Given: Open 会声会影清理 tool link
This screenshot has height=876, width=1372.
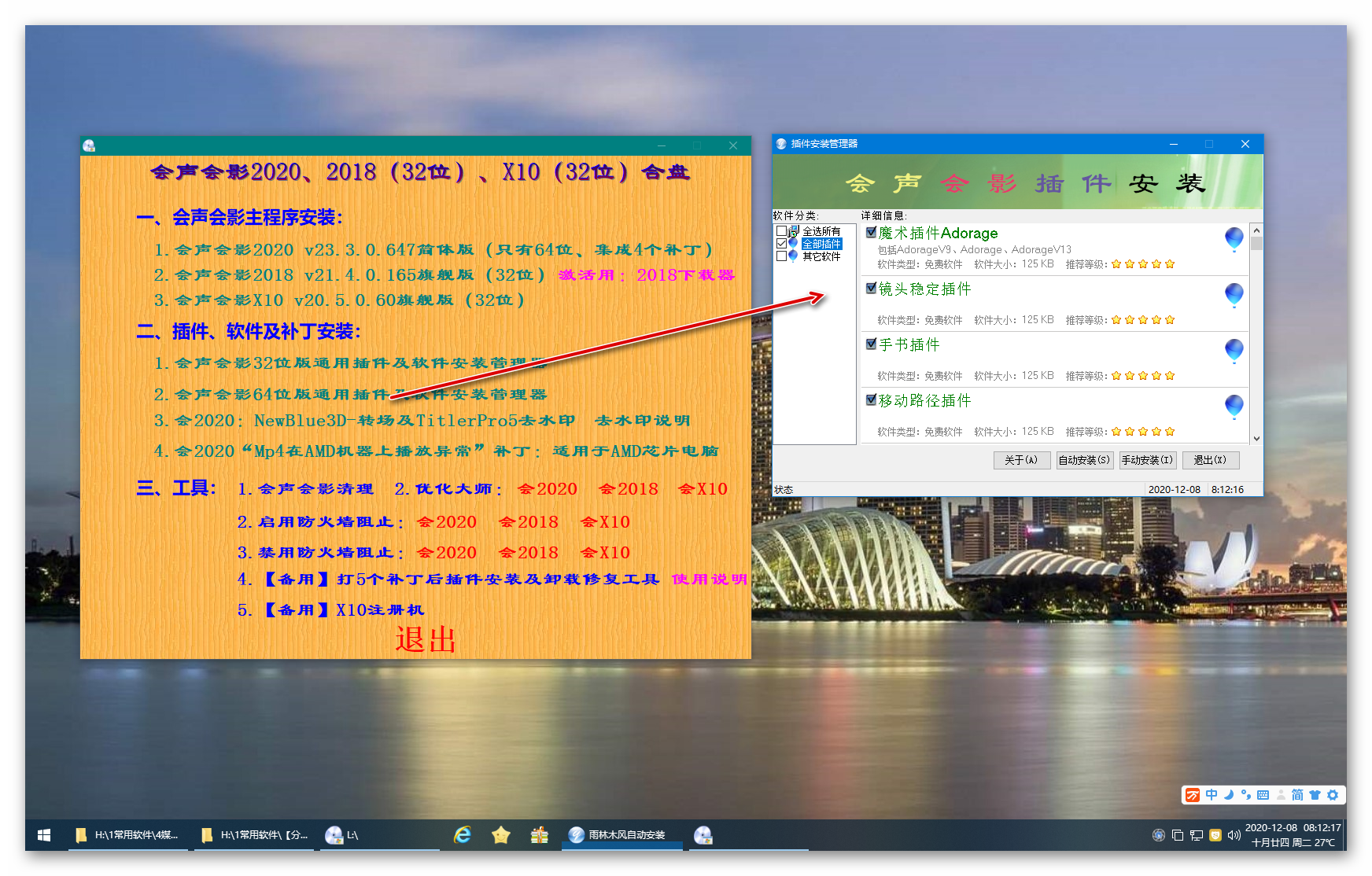Looking at the screenshot, I should tap(305, 489).
